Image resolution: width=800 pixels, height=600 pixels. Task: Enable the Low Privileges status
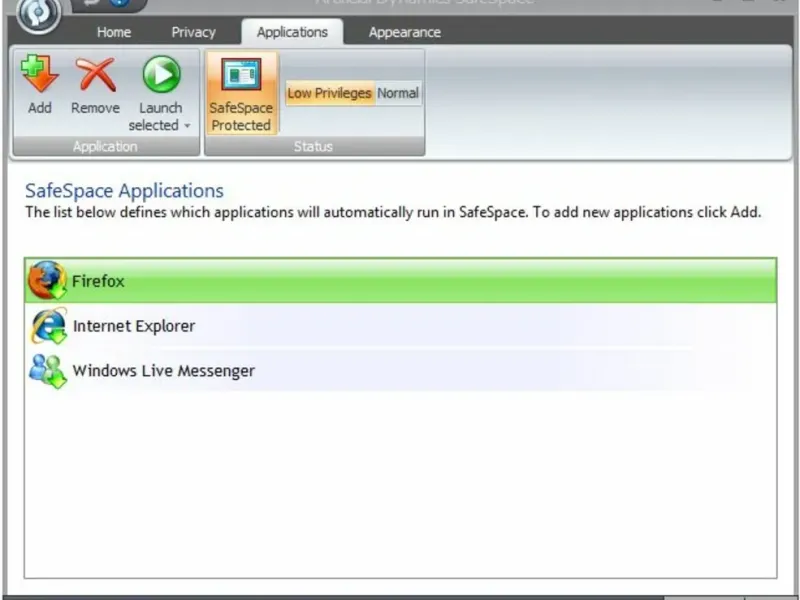click(330, 93)
